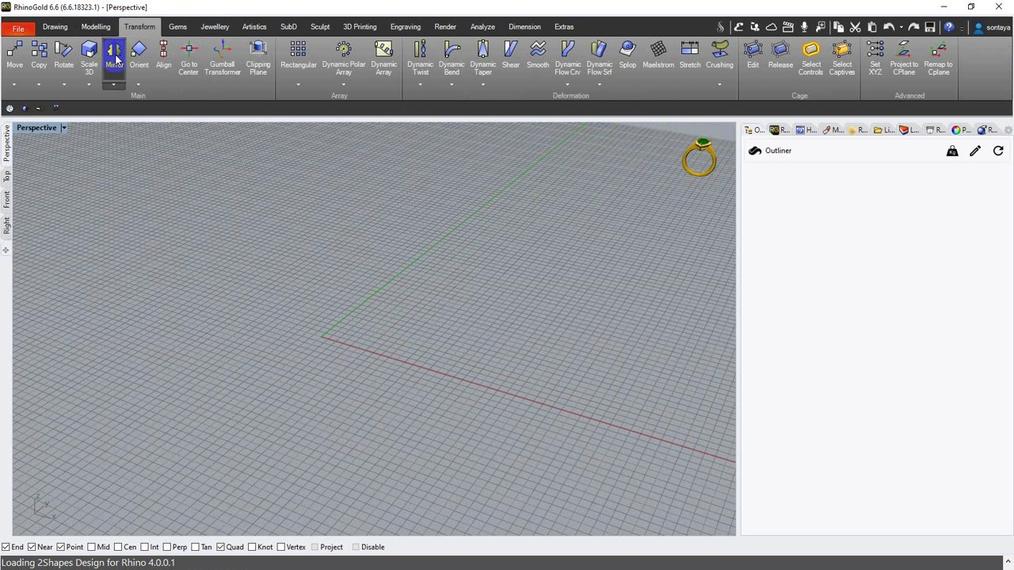Click the cage Edit tool
Screen dimensions: 1014x570
[x=753, y=55]
